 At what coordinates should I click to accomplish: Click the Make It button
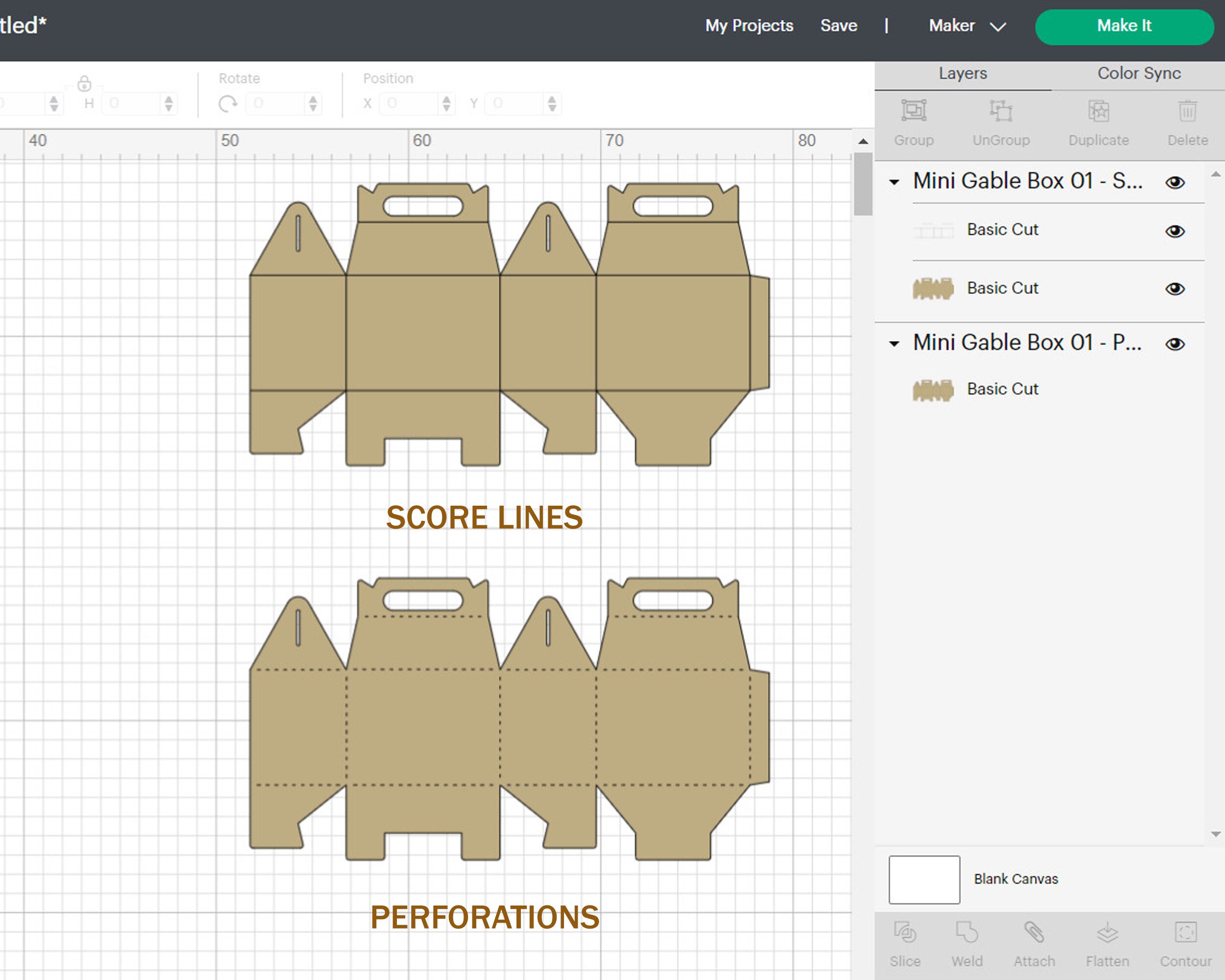1124,25
